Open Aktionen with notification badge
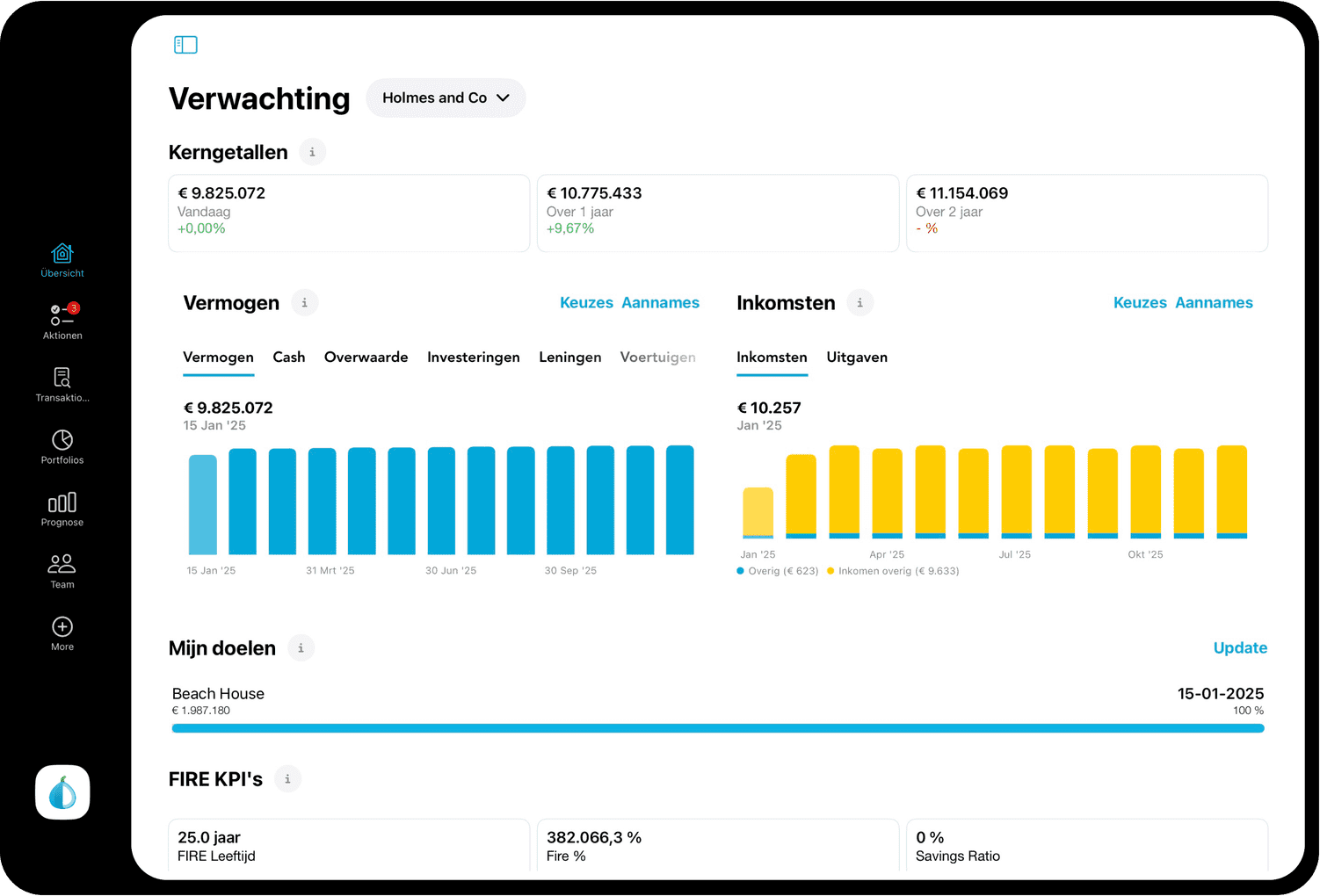This screenshot has height=896, width=1320. click(x=62, y=322)
